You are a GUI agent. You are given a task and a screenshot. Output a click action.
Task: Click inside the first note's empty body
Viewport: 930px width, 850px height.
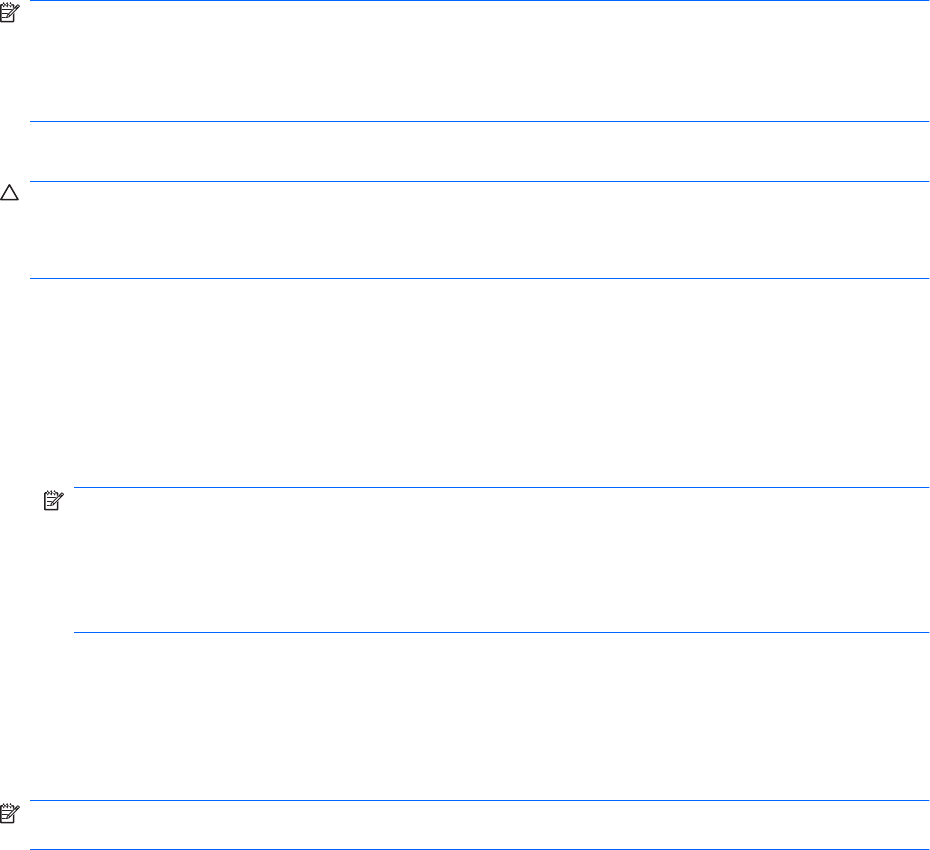[x=480, y=62]
